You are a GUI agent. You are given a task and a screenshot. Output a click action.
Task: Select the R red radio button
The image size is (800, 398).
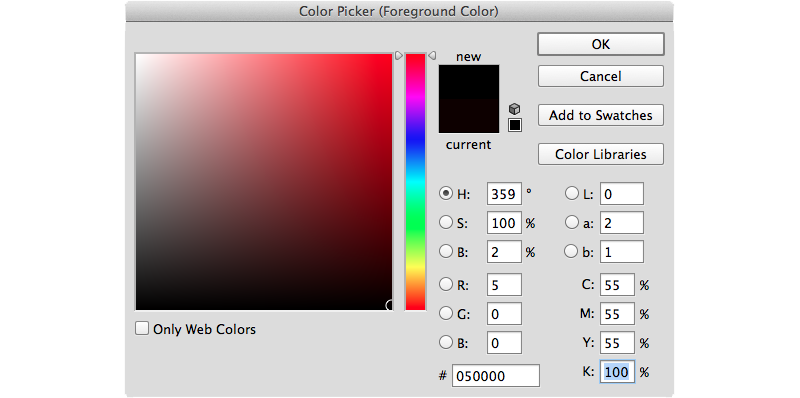[x=446, y=284]
